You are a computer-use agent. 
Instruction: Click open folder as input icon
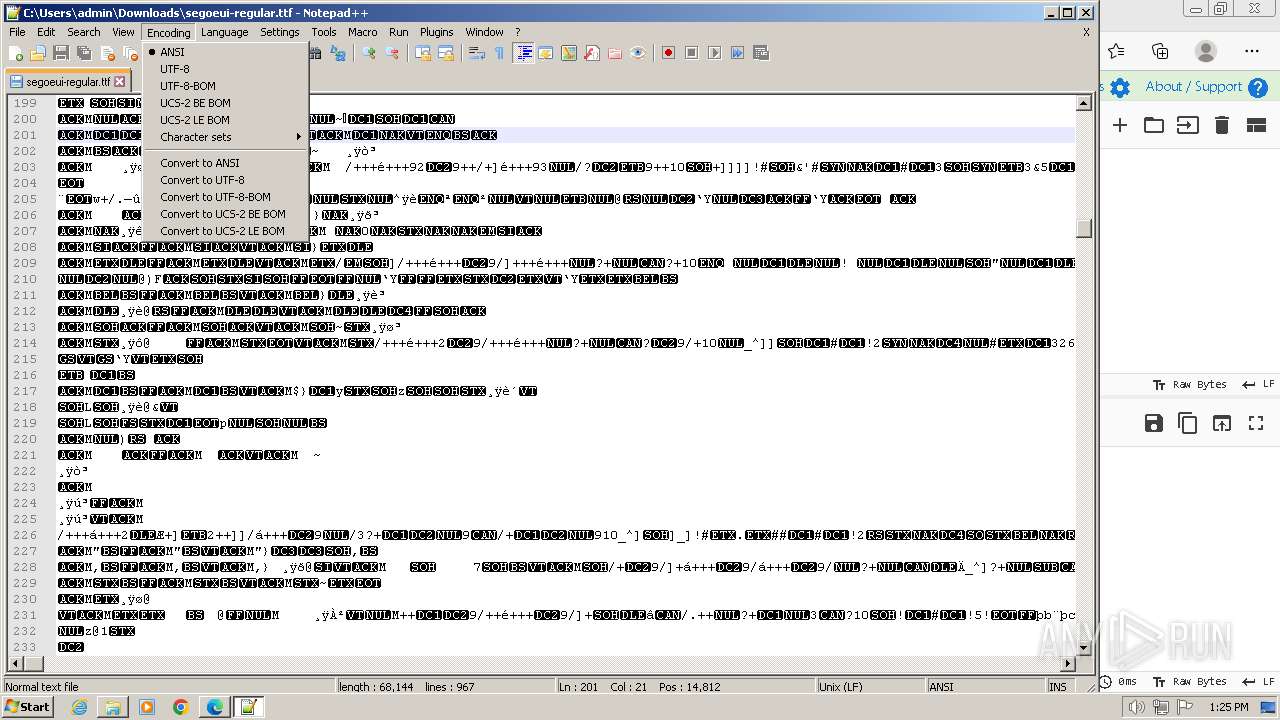tap(1154, 125)
